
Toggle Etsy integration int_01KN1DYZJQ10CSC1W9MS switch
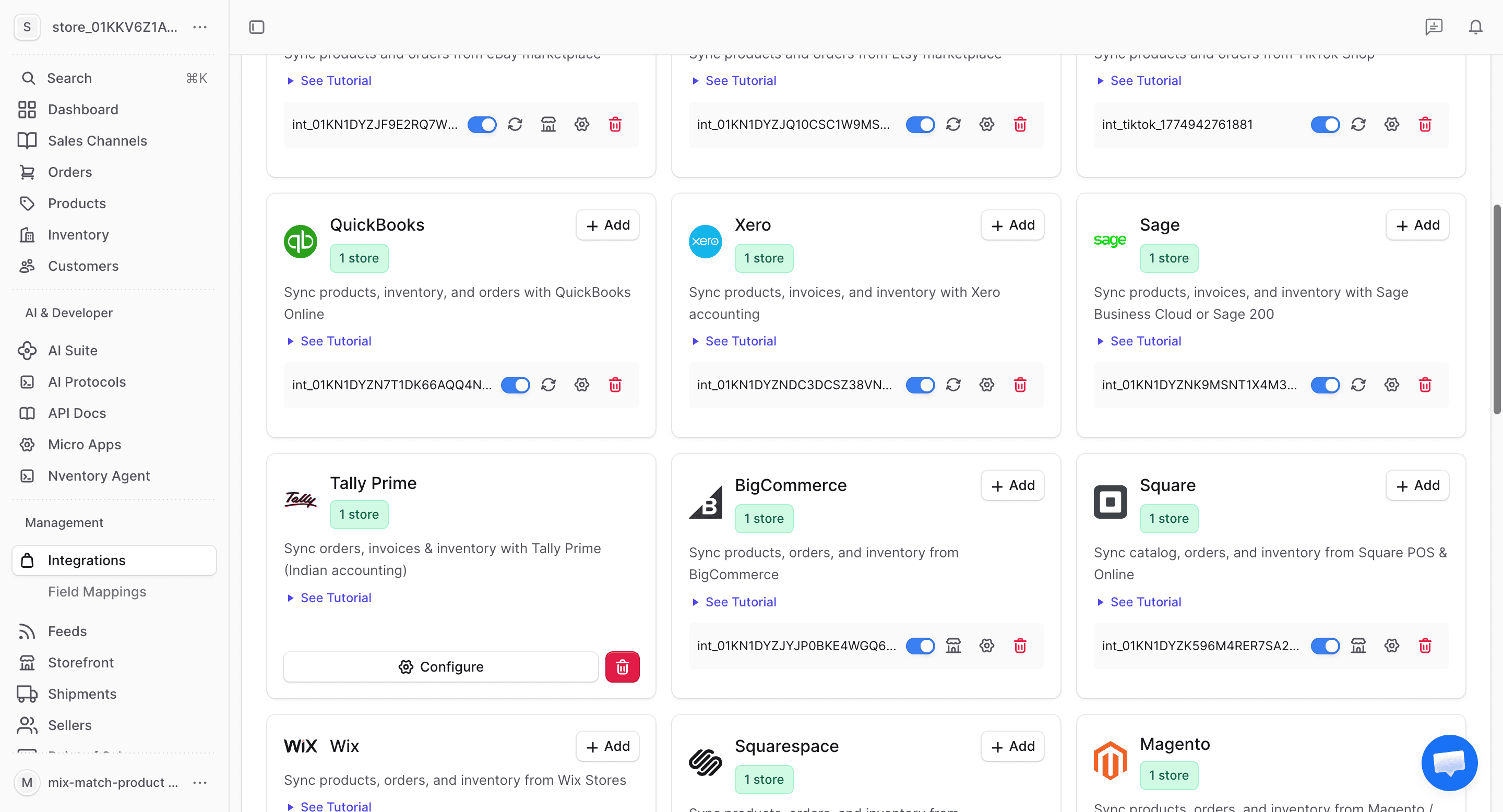920,124
